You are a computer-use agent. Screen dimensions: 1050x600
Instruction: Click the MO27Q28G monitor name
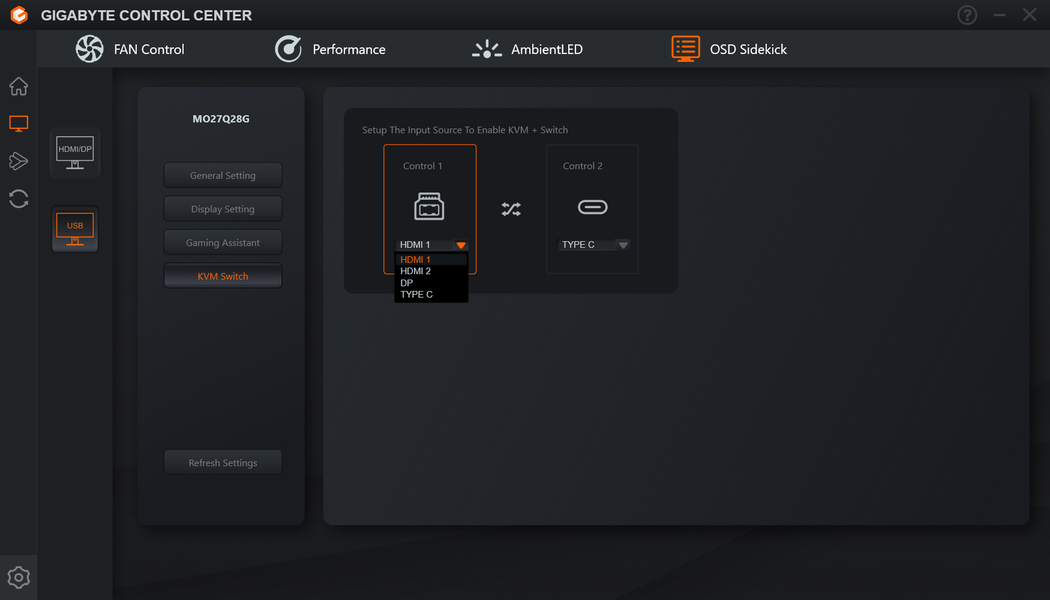pos(221,119)
